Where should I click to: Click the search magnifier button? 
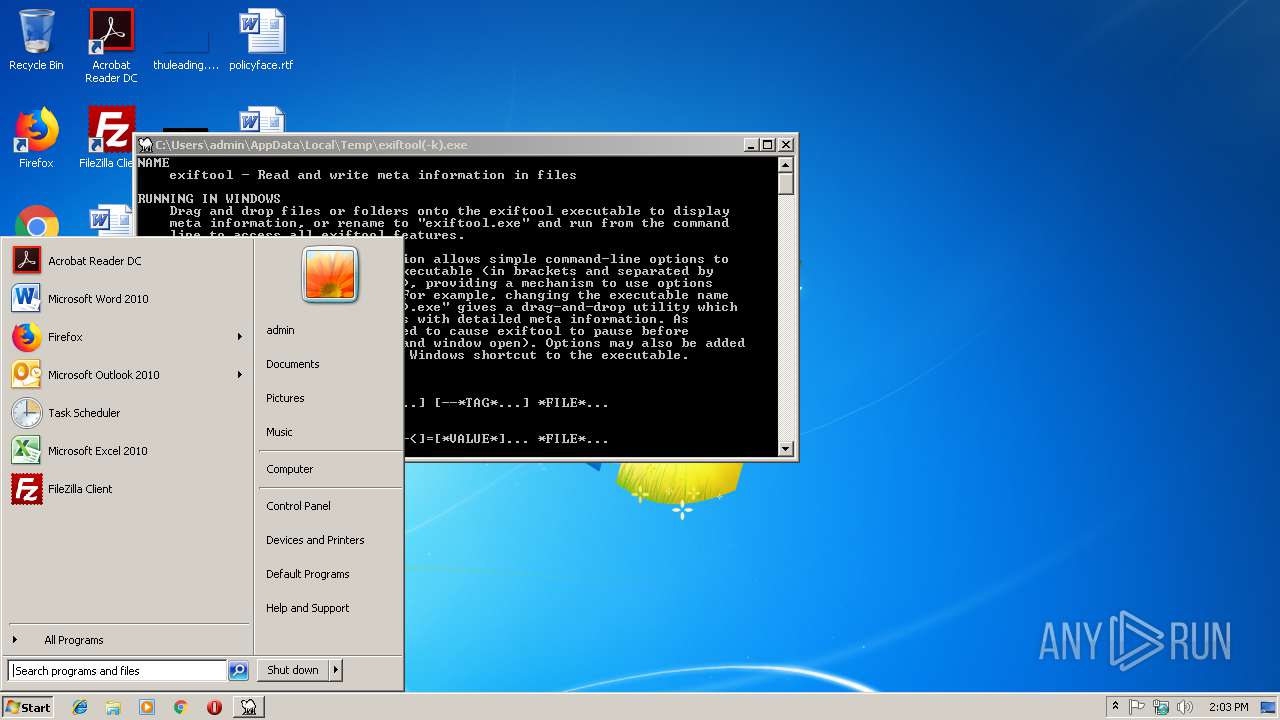click(238, 671)
